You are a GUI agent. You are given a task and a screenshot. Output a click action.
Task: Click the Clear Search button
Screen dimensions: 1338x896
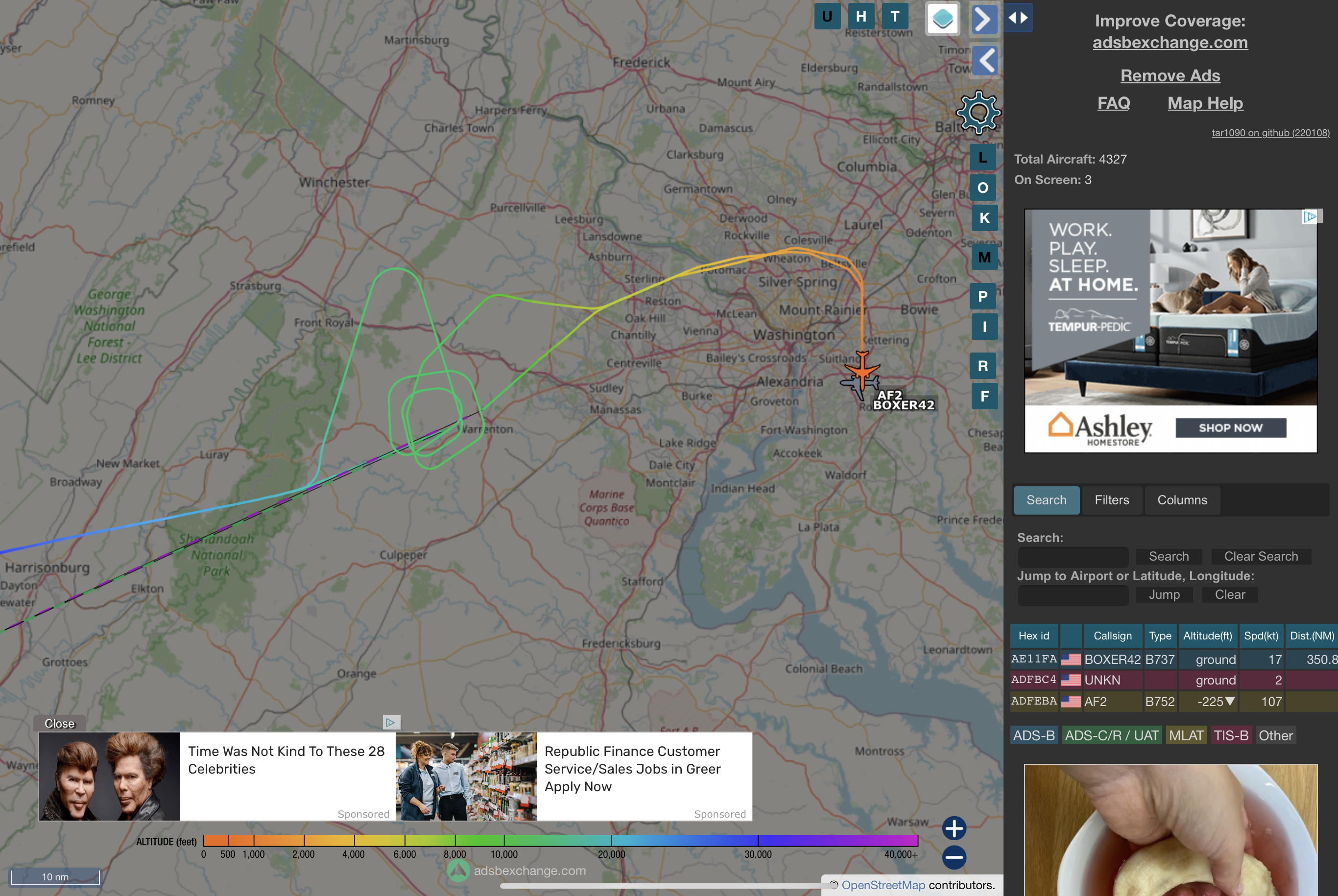click(x=1261, y=557)
